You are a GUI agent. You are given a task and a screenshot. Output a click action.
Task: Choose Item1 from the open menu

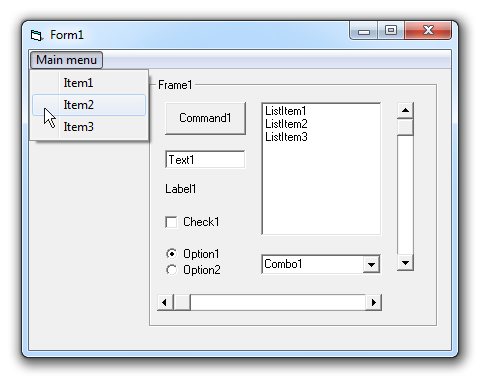coord(89,83)
